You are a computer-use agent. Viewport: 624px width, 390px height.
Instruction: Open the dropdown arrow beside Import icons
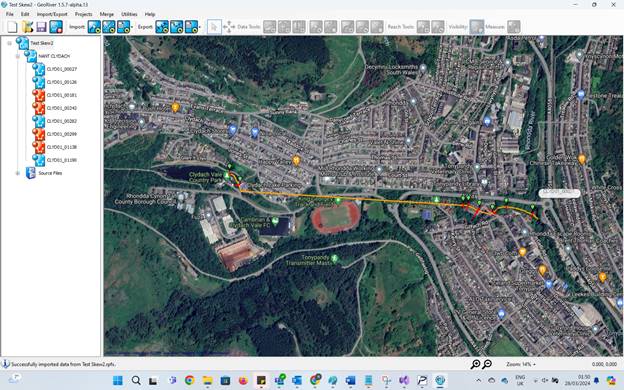click(132, 27)
